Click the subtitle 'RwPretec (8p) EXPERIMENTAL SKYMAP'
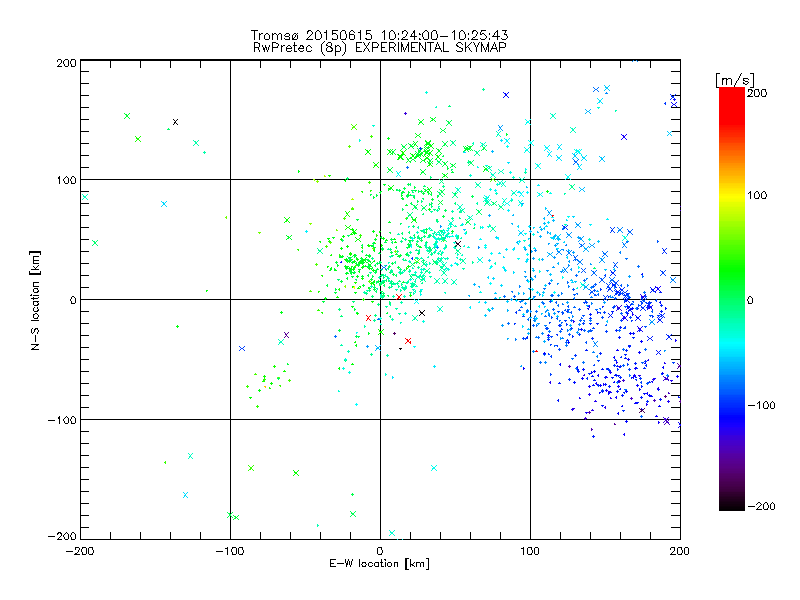 pyautogui.click(x=380, y=48)
